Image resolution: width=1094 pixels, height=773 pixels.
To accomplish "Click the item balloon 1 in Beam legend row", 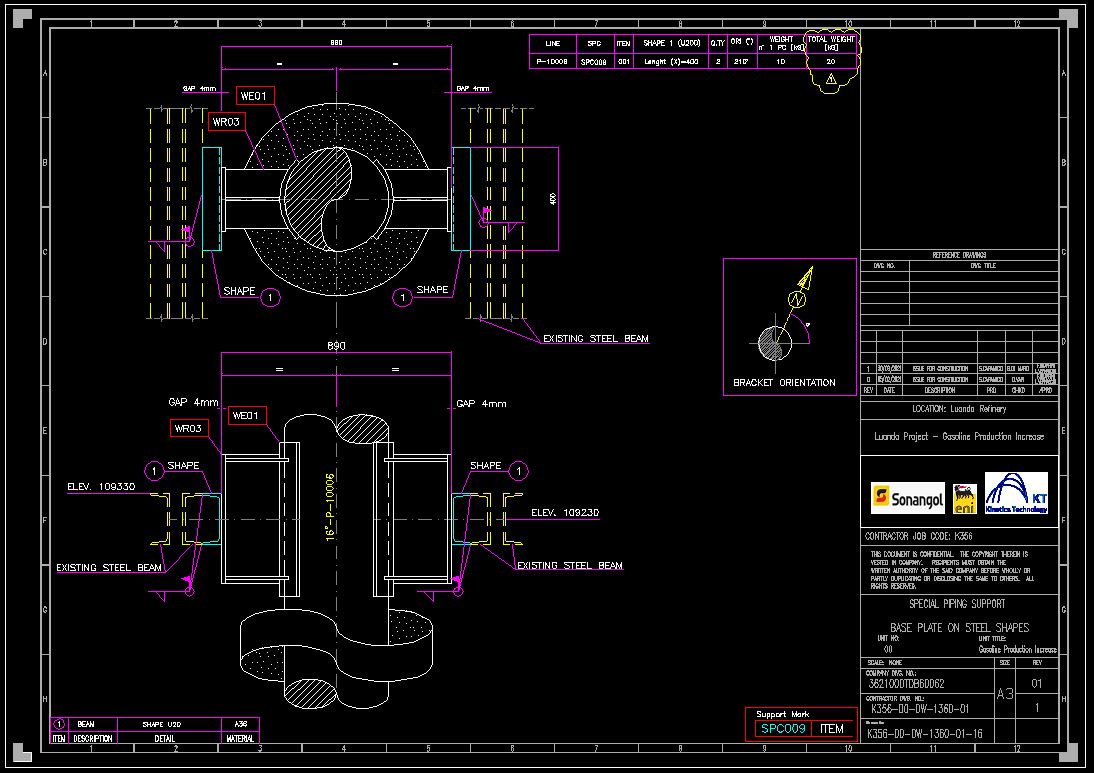I will [x=58, y=724].
